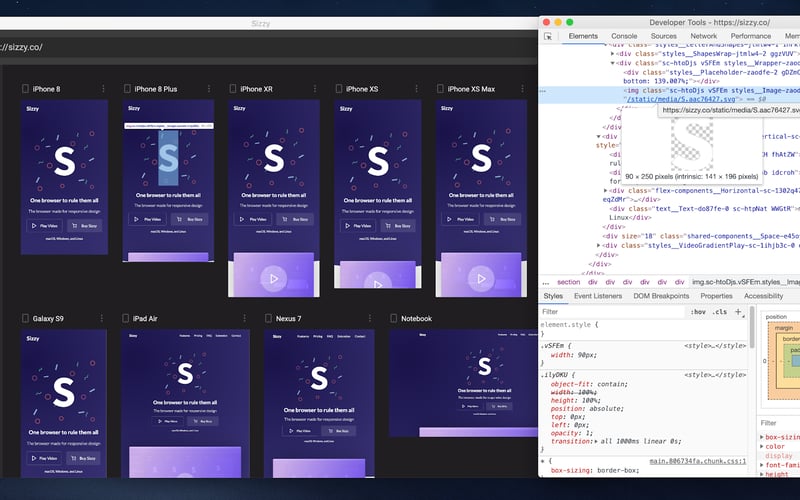Toggle the .cls element classes panel
This screenshot has width=800, height=500.
coord(720,312)
